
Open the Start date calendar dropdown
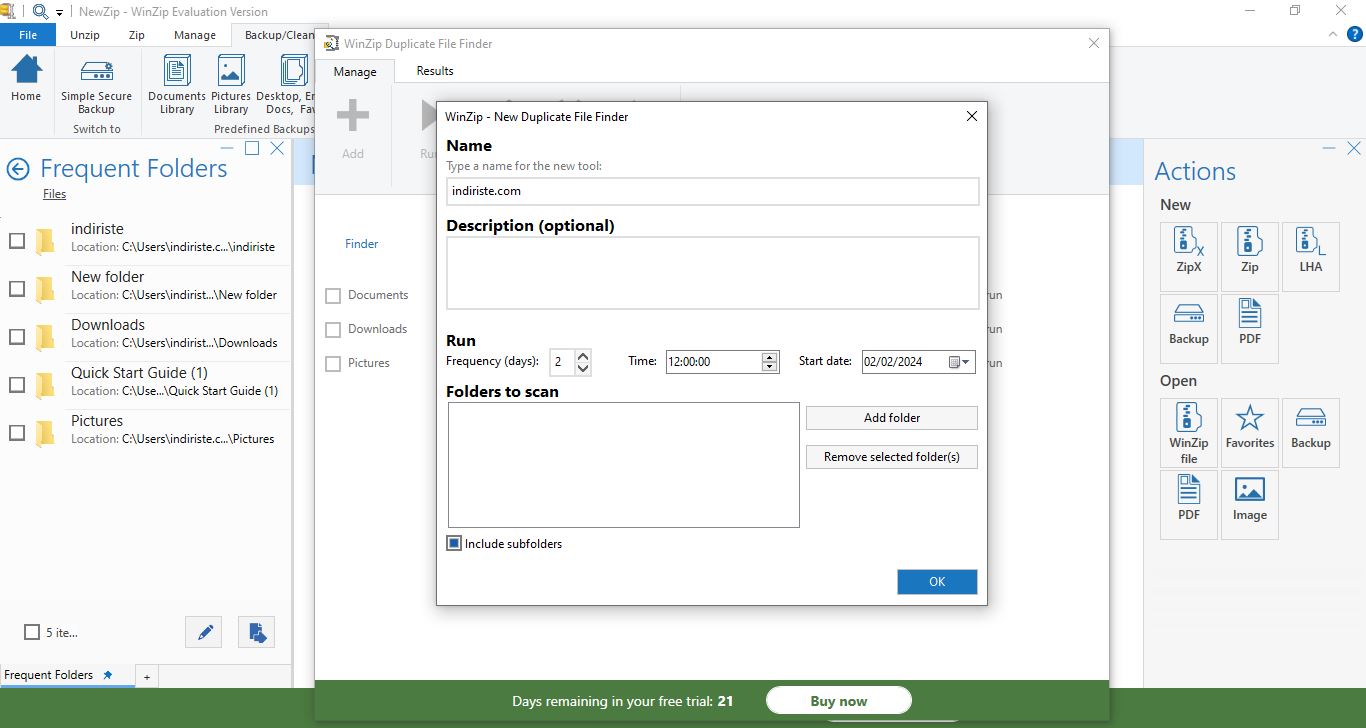tap(959, 362)
